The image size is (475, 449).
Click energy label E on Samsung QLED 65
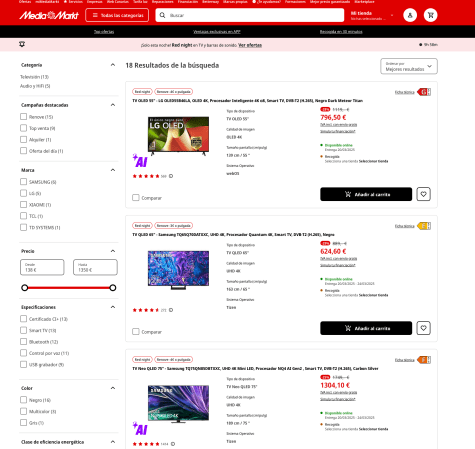click(x=424, y=226)
